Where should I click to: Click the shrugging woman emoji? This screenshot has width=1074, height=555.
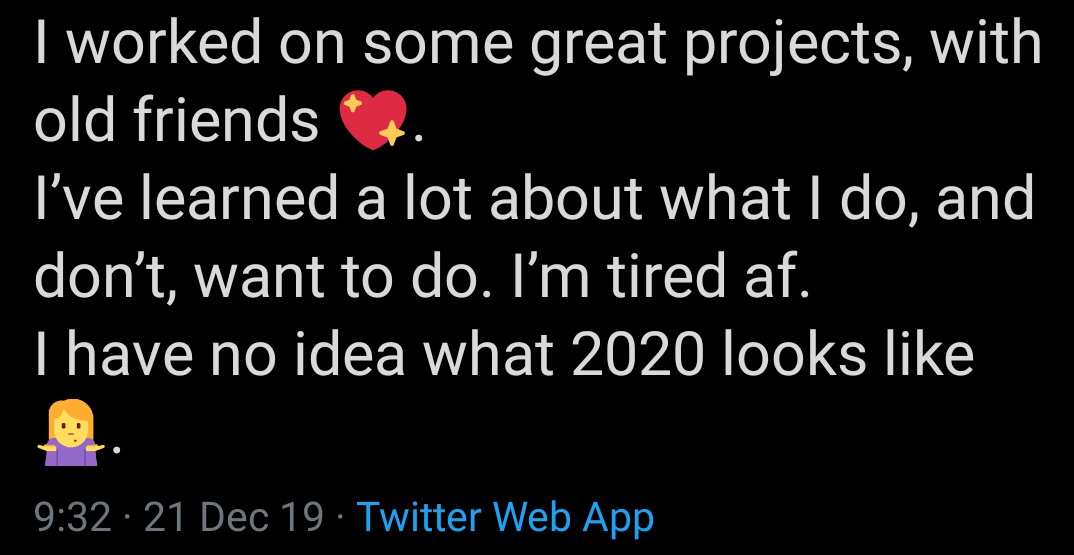click(73, 435)
